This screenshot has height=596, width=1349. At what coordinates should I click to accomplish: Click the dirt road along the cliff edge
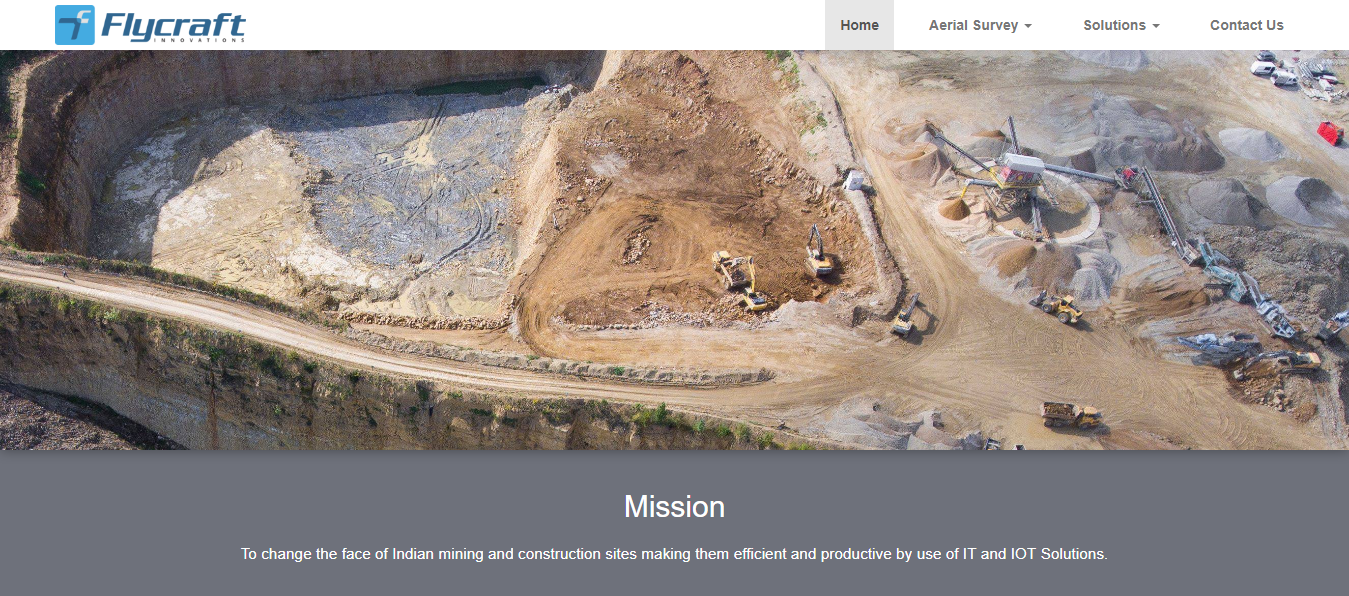click(x=300, y=320)
